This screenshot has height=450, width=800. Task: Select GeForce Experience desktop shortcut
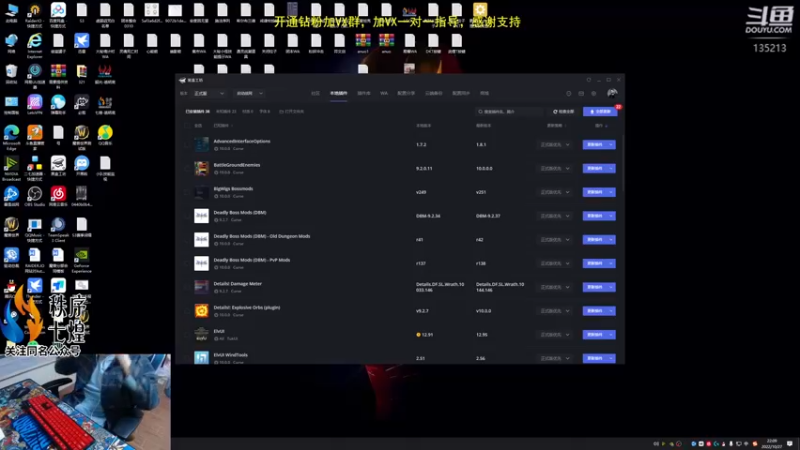click(x=81, y=260)
